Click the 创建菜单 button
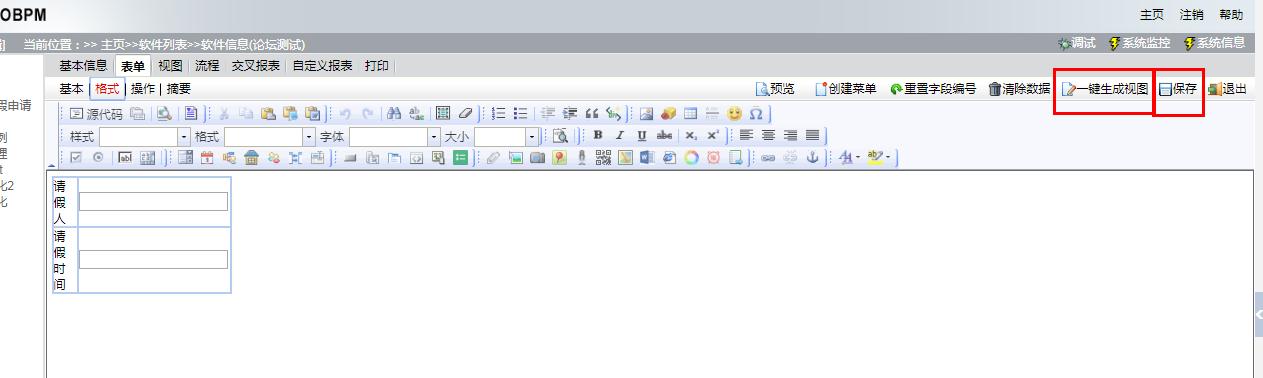This screenshot has height=378, width=1263. click(846, 89)
